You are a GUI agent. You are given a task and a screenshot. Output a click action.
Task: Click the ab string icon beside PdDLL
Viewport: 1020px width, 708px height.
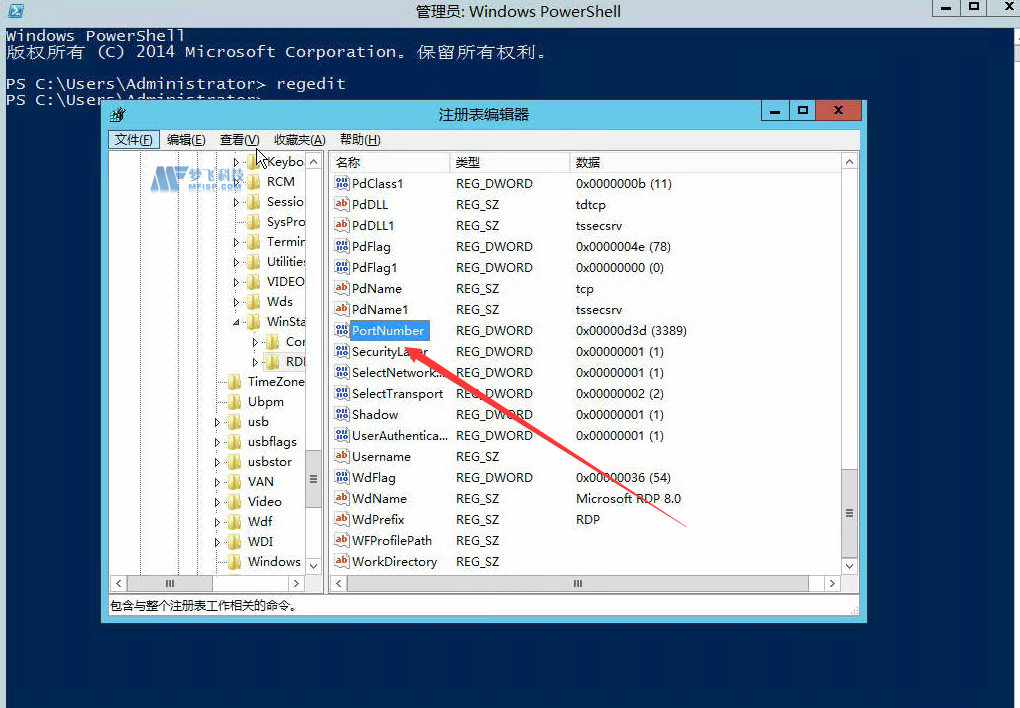pyautogui.click(x=341, y=204)
